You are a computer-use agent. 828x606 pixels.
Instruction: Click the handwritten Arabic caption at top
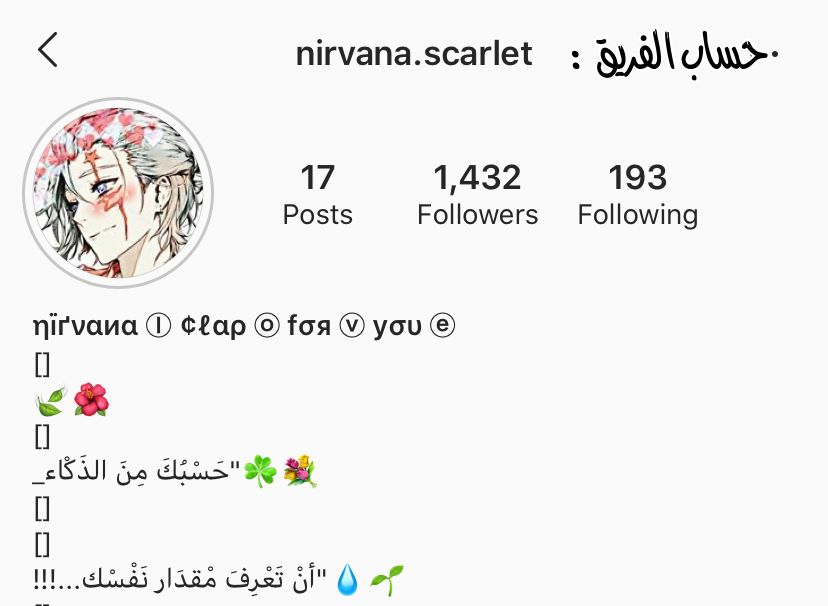pyautogui.click(x=675, y=53)
